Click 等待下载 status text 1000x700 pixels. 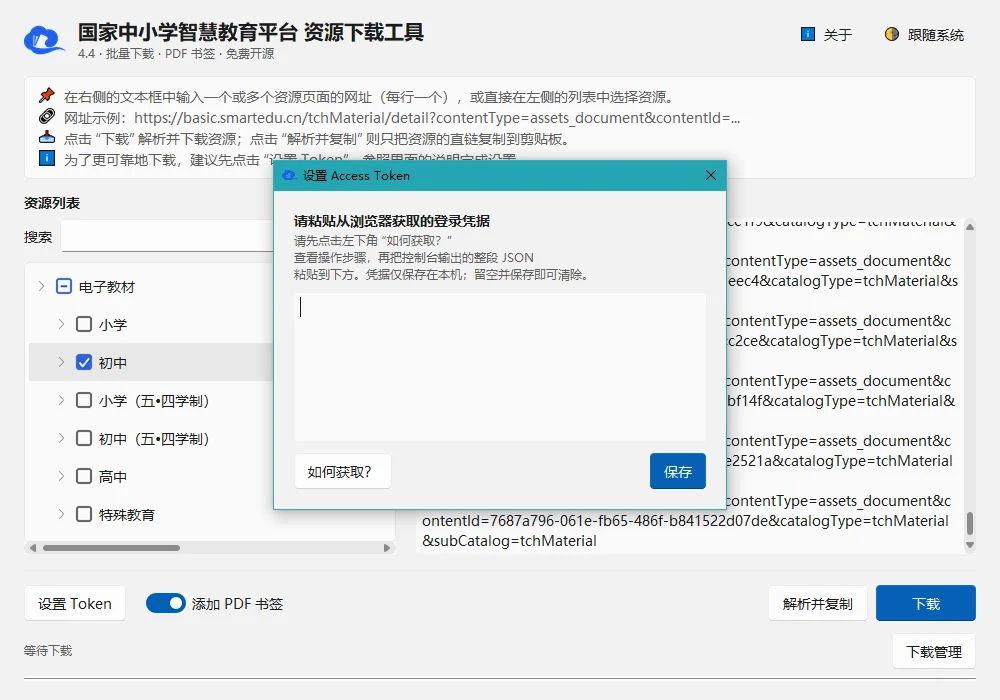click(x=48, y=650)
